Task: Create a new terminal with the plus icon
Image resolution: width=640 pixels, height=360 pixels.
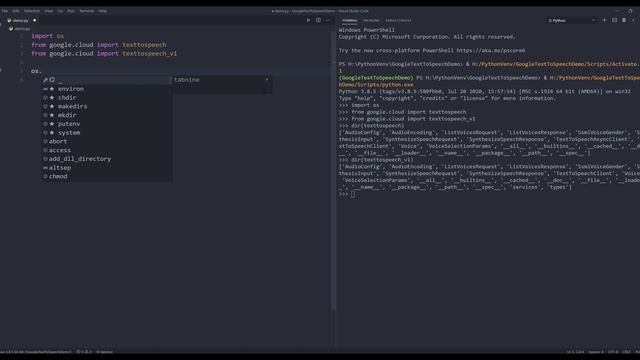Action: click(x=604, y=20)
